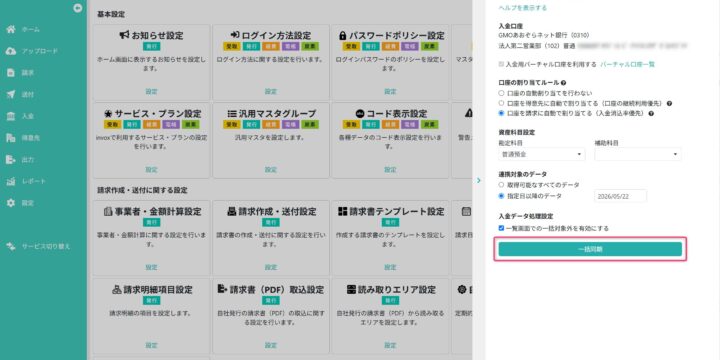Click help icon beside 口座の割り当てルール

[563, 83]
